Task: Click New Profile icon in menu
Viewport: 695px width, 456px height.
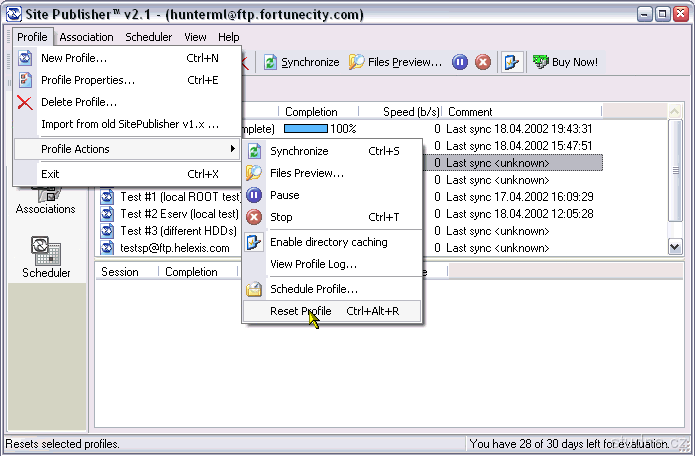Action: click(25, 58)
